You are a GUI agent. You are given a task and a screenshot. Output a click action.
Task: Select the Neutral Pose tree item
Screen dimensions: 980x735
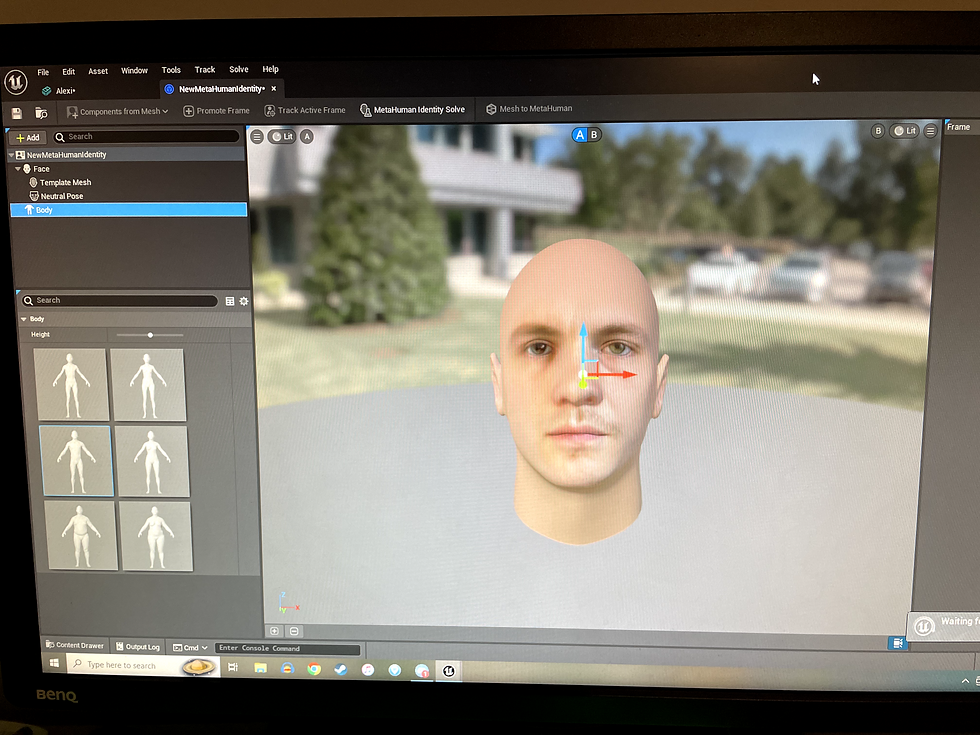(x=61, y=196)
